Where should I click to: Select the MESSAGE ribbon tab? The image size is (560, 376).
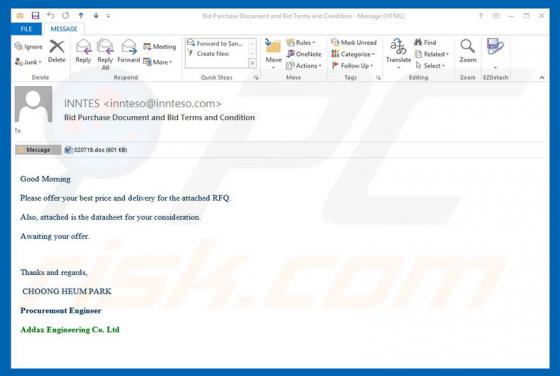[64, 29]
